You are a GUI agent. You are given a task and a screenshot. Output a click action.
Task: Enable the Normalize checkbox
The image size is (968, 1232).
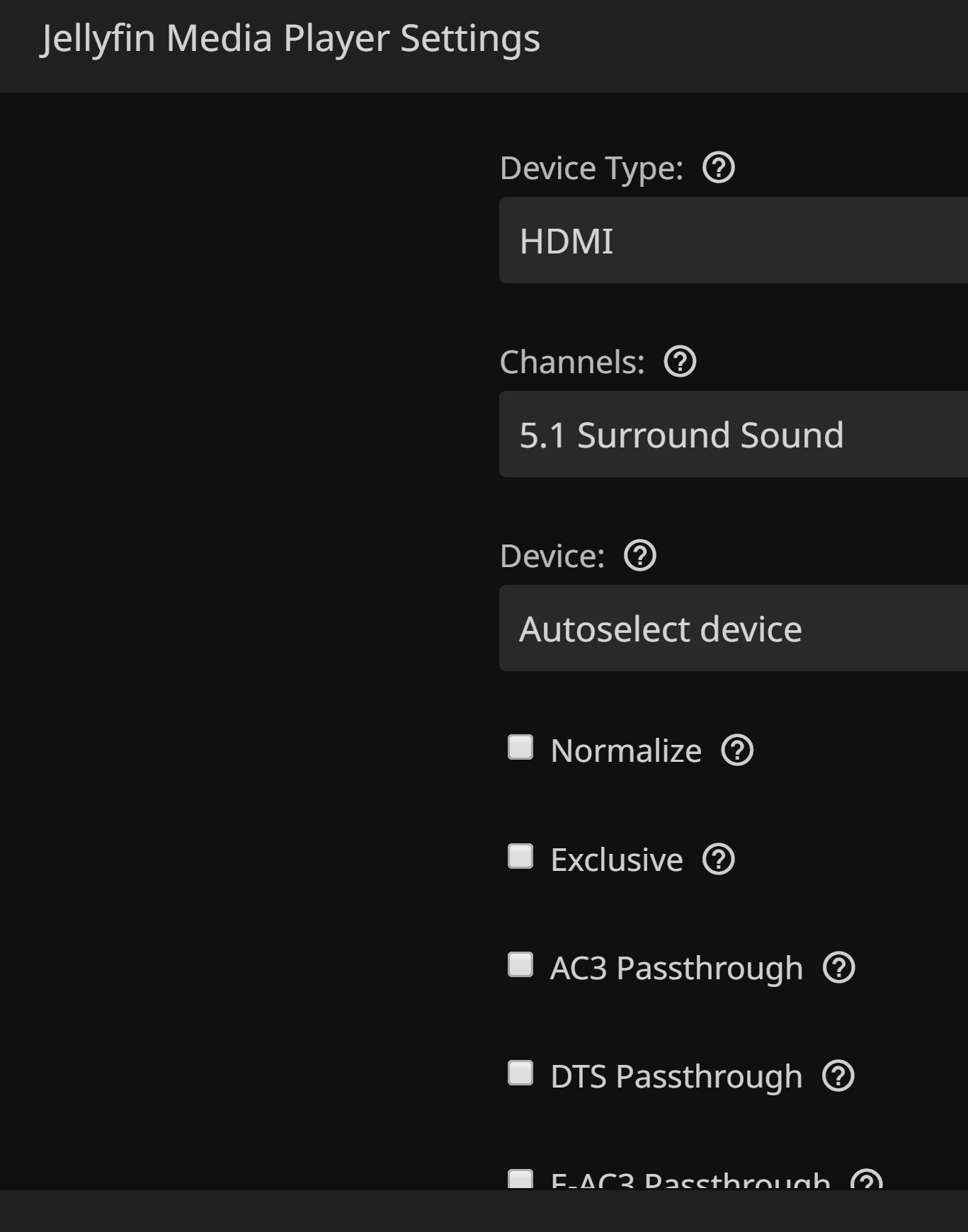point(520,748)
